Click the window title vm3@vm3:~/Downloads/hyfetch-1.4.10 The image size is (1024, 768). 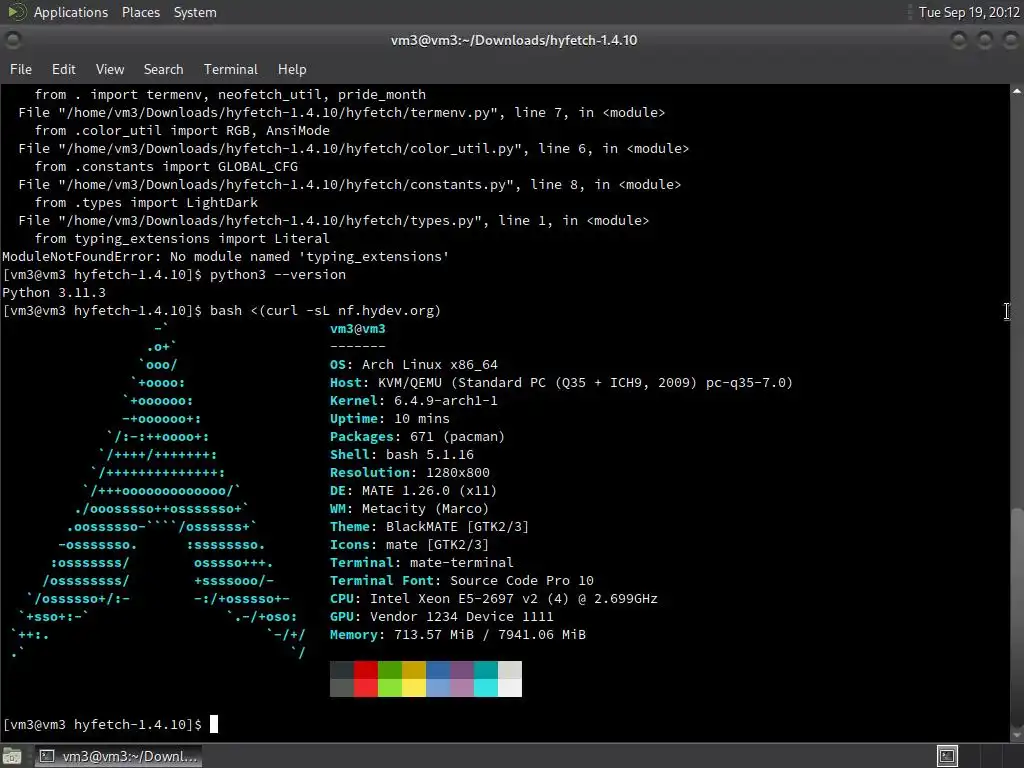point(514,40)
